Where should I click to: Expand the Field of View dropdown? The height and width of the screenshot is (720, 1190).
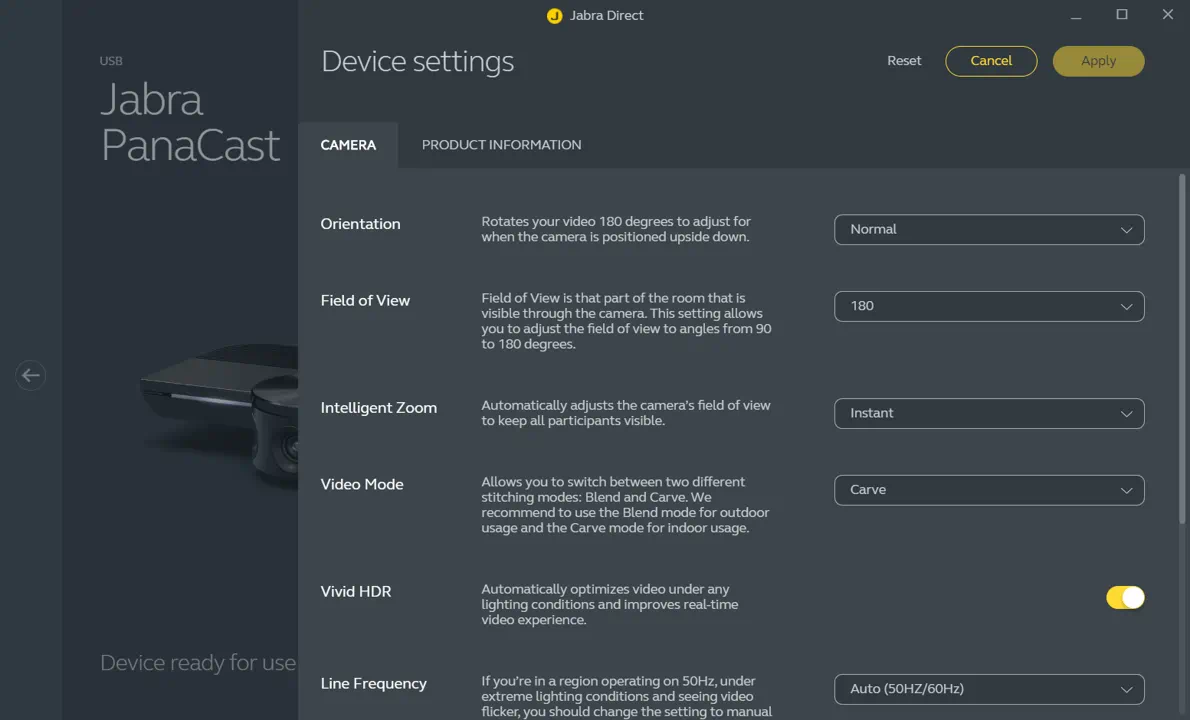pos(988,306)
